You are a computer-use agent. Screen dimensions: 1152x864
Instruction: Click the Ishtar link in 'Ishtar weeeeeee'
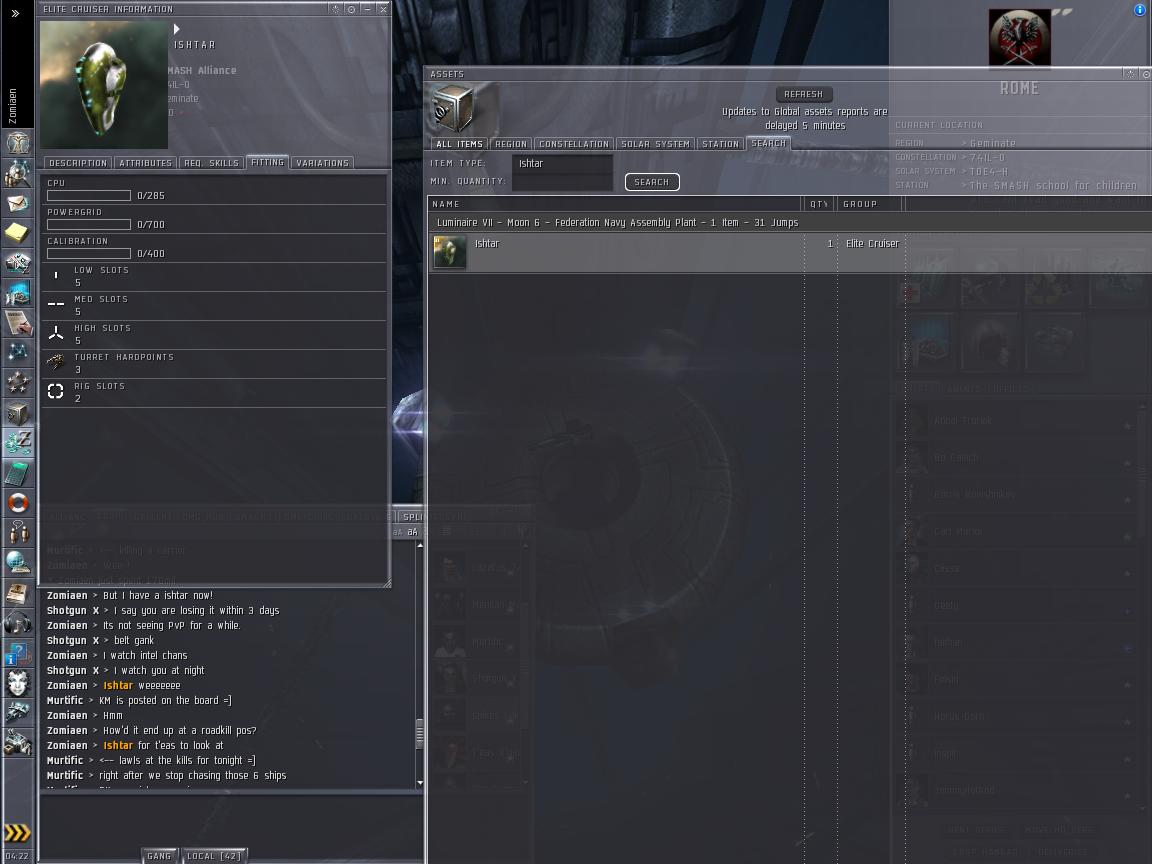(118, 685)
